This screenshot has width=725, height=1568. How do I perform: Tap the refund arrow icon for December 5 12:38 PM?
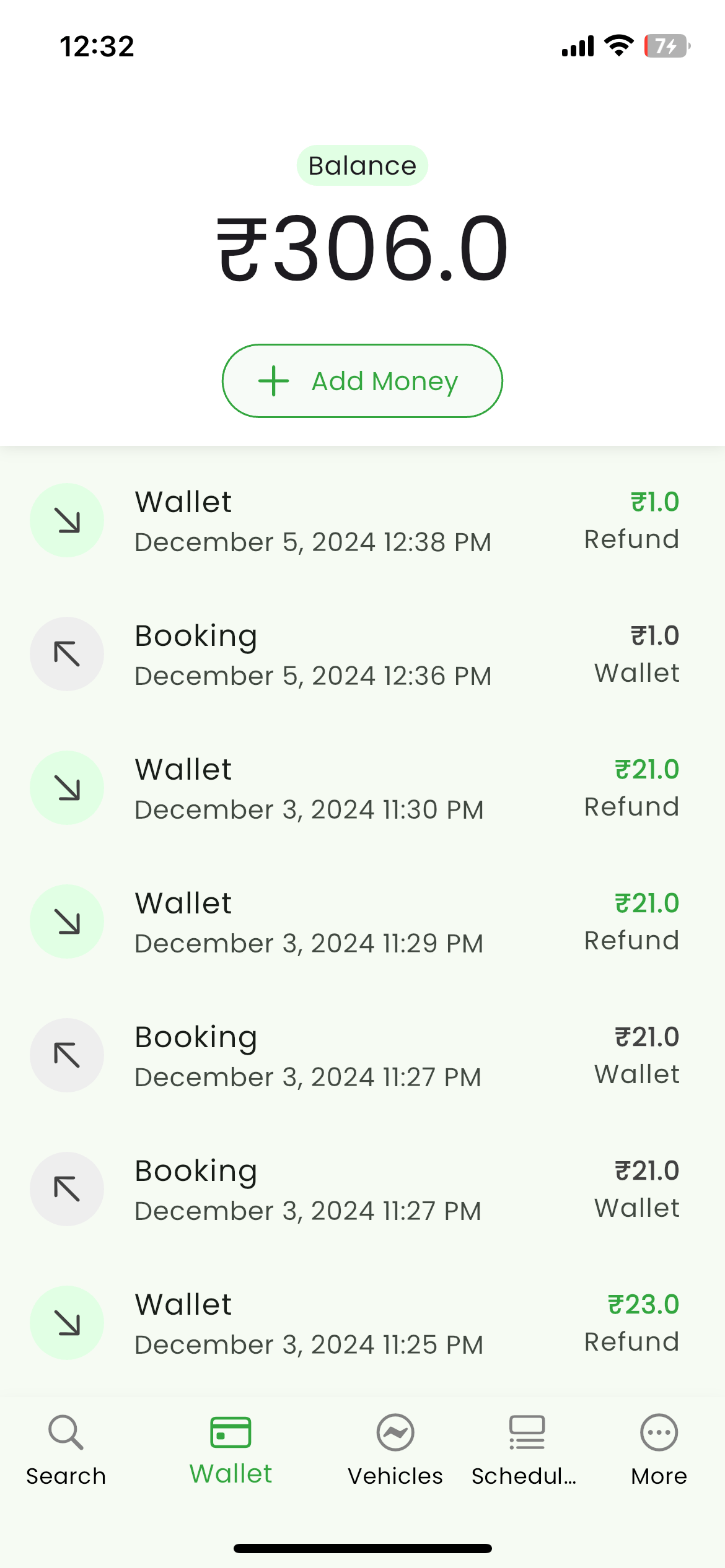point(67,520)
